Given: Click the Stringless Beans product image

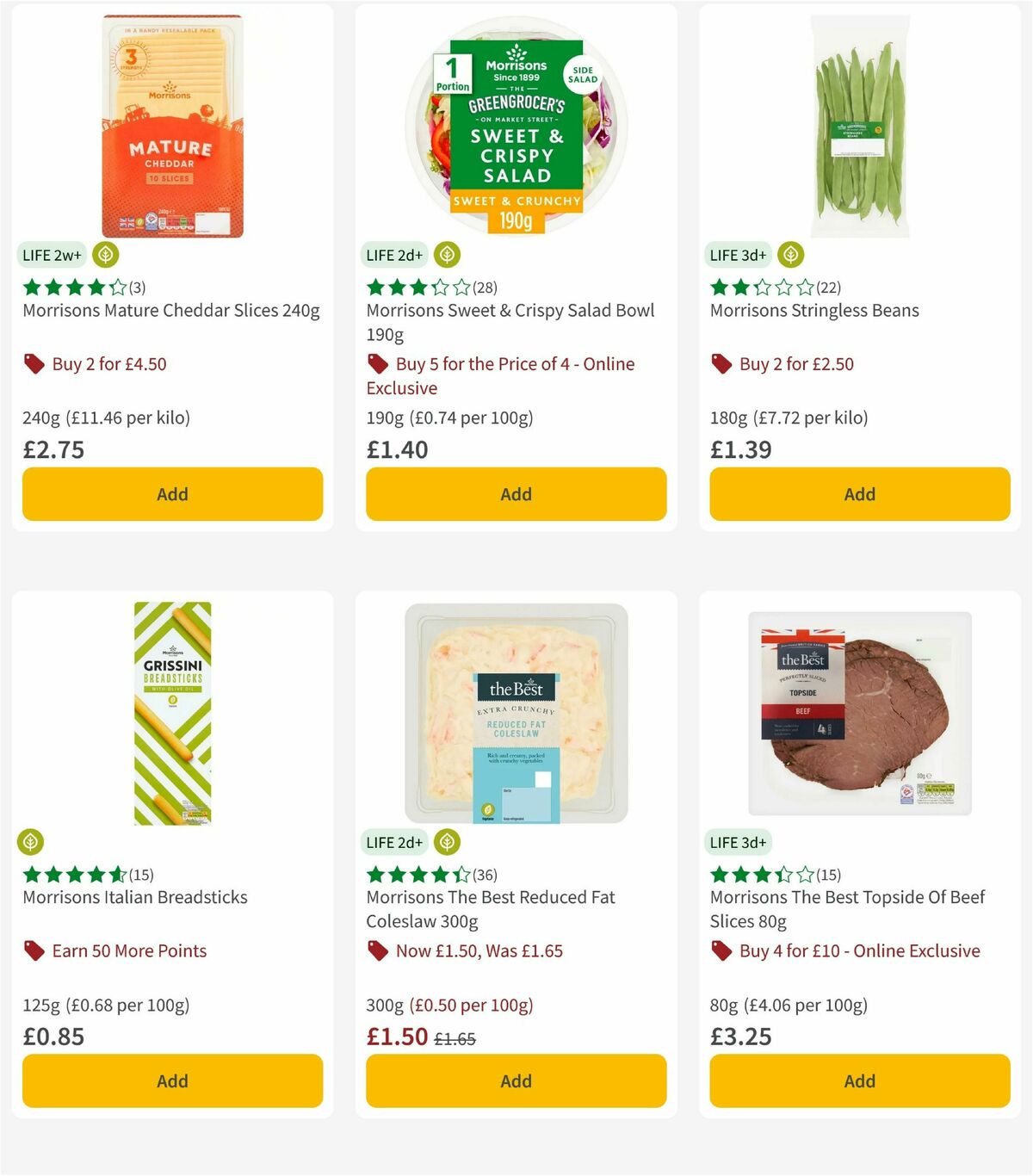Looking at the screenshot, I should tap(859, 125).
